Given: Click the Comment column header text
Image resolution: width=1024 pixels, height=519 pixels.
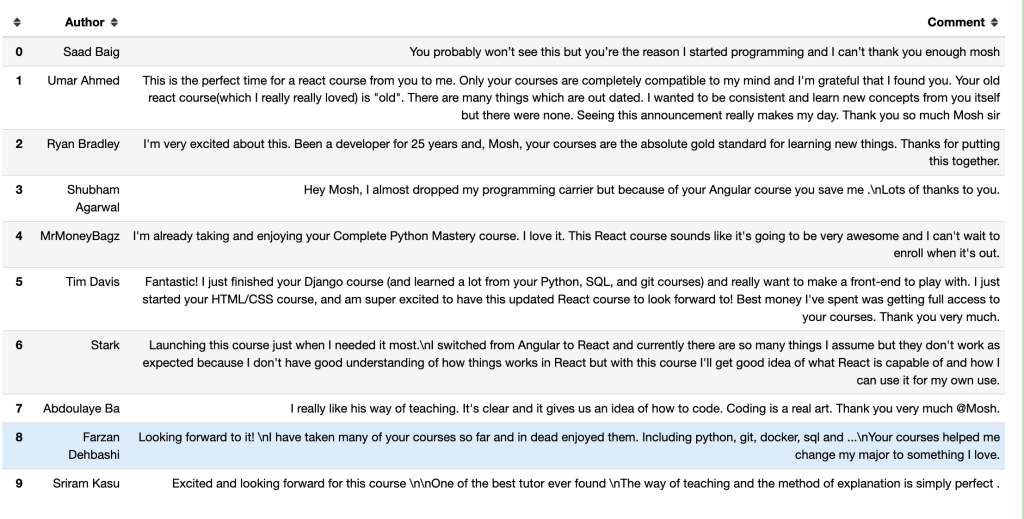Looking at the screenshot, I should pyautogui.click(x=955, y=22).
